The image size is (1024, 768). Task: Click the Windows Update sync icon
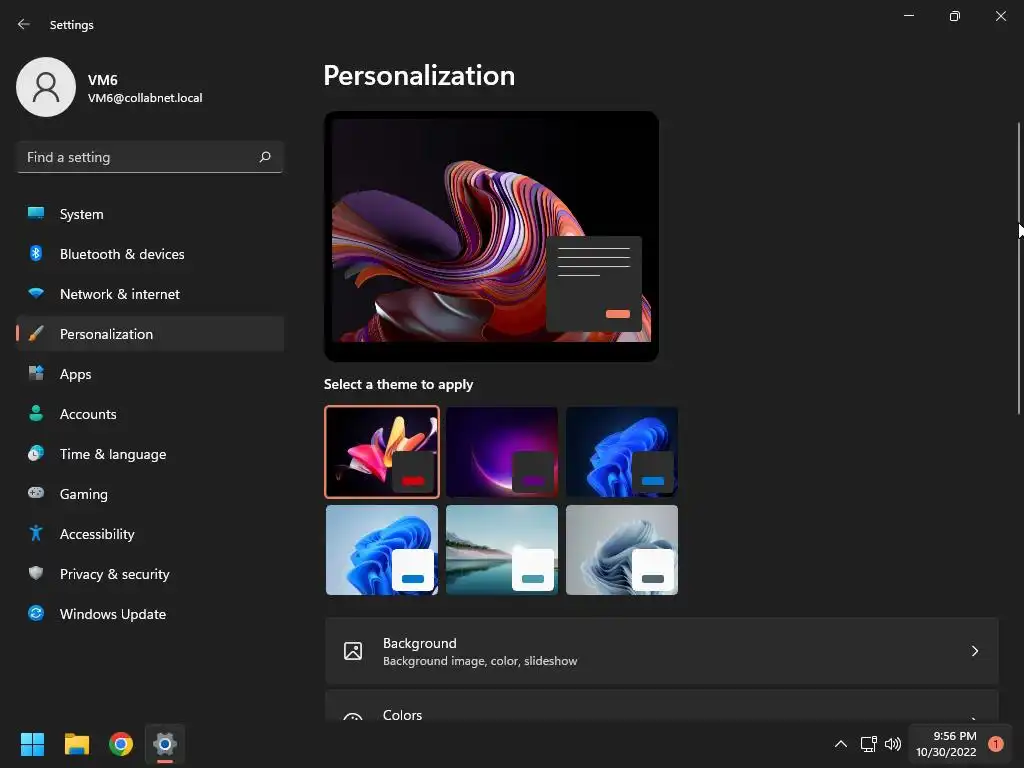coord(36,613)
